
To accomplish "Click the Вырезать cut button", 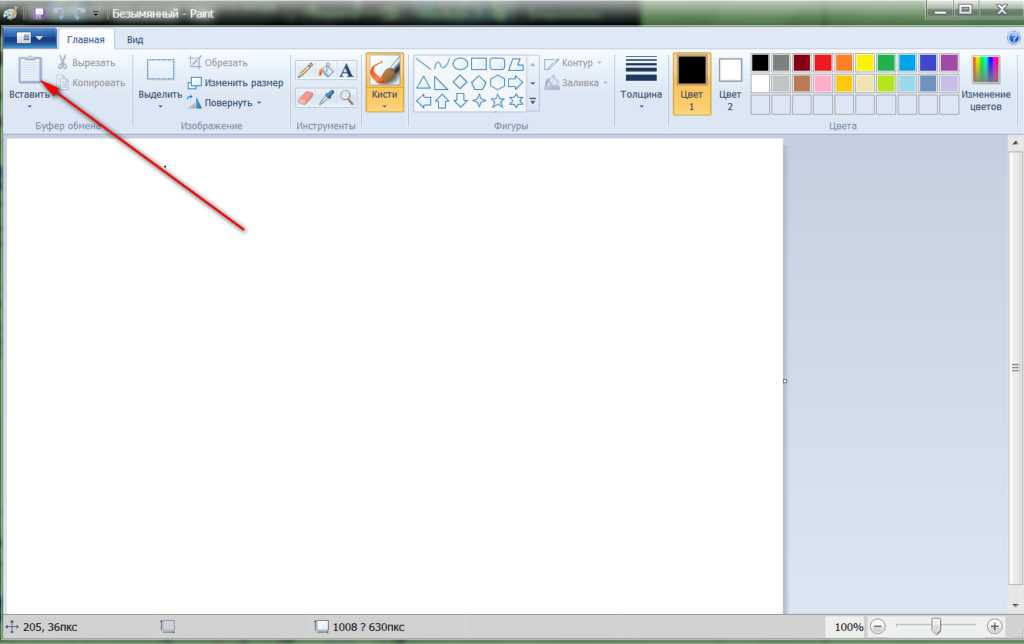I will coord(86,63).
